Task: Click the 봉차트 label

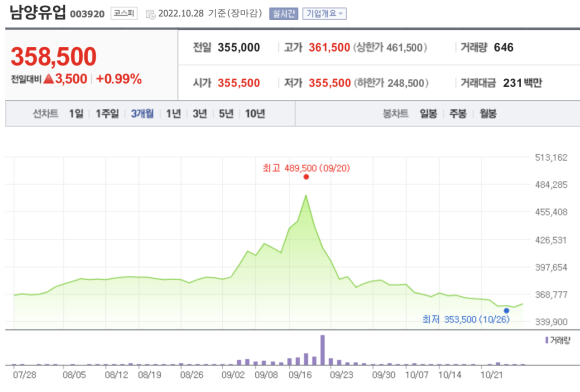Action: coord(395,114)
